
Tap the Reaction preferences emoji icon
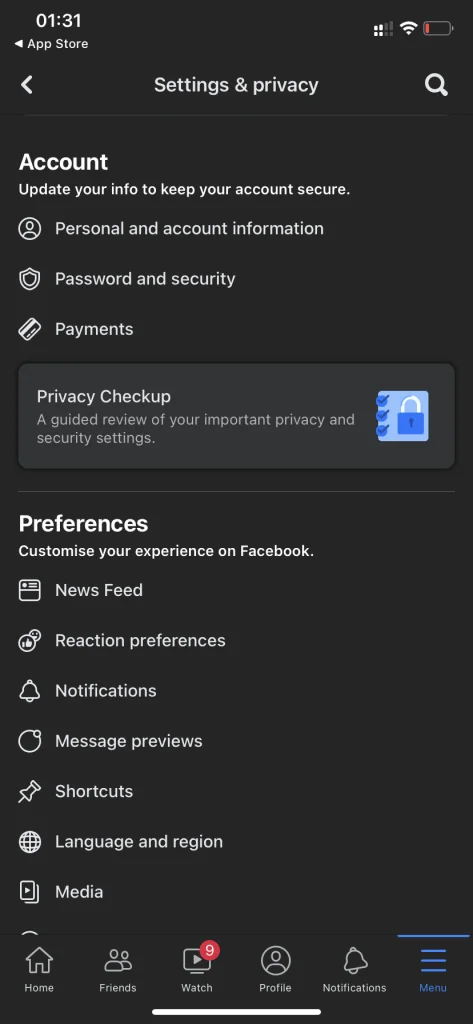[x=29, y=641]
